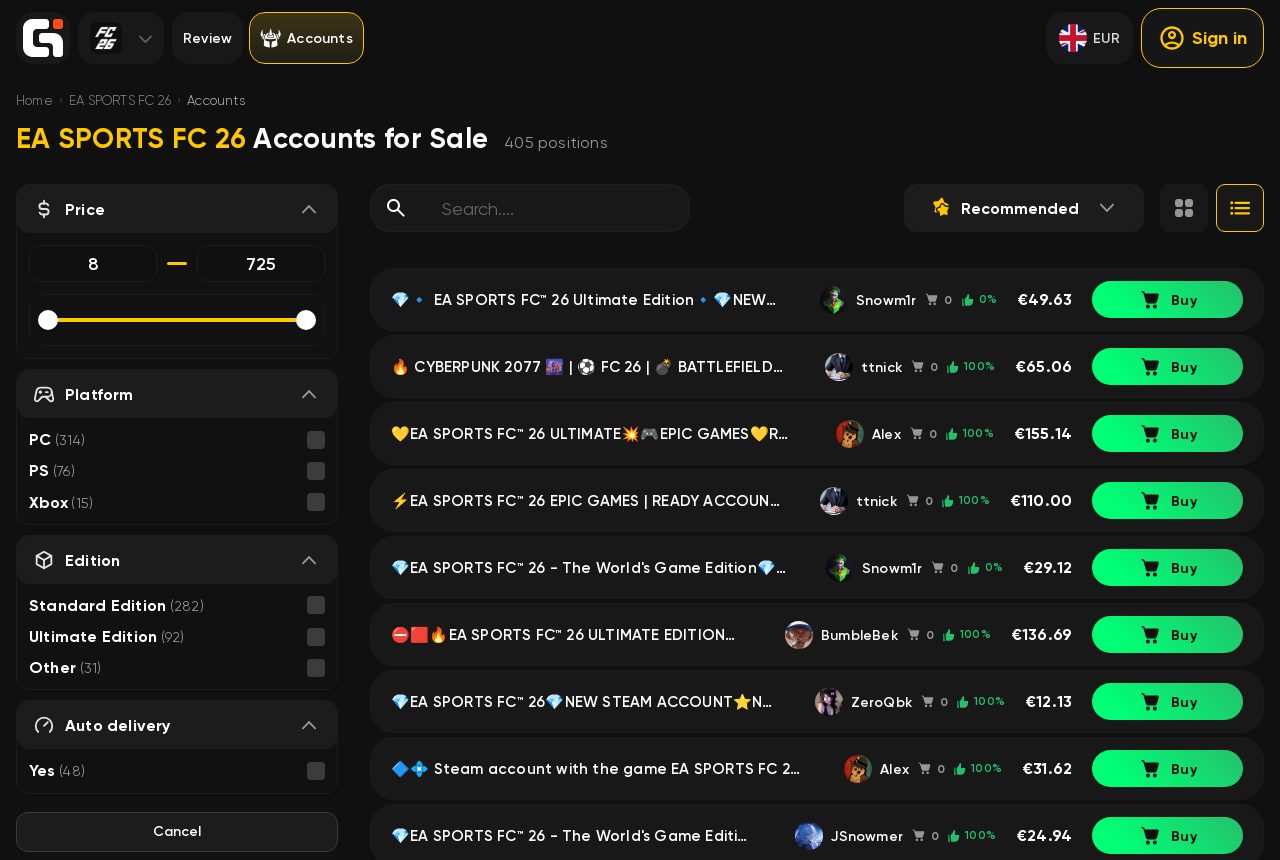Collapse the Auto delivery section
Screen dimensions: 1280x860
[x=309, y=725]
